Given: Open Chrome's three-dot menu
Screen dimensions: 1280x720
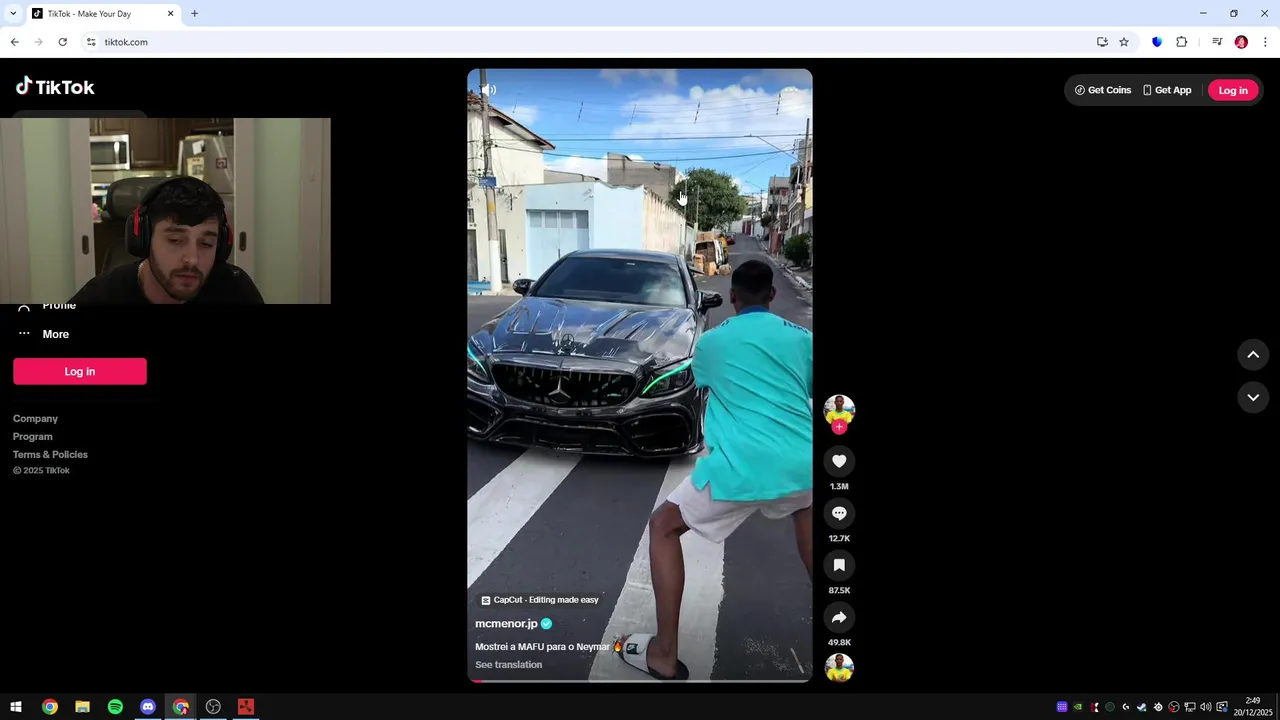Looking at the screenshot, I should pos(1265,42).
